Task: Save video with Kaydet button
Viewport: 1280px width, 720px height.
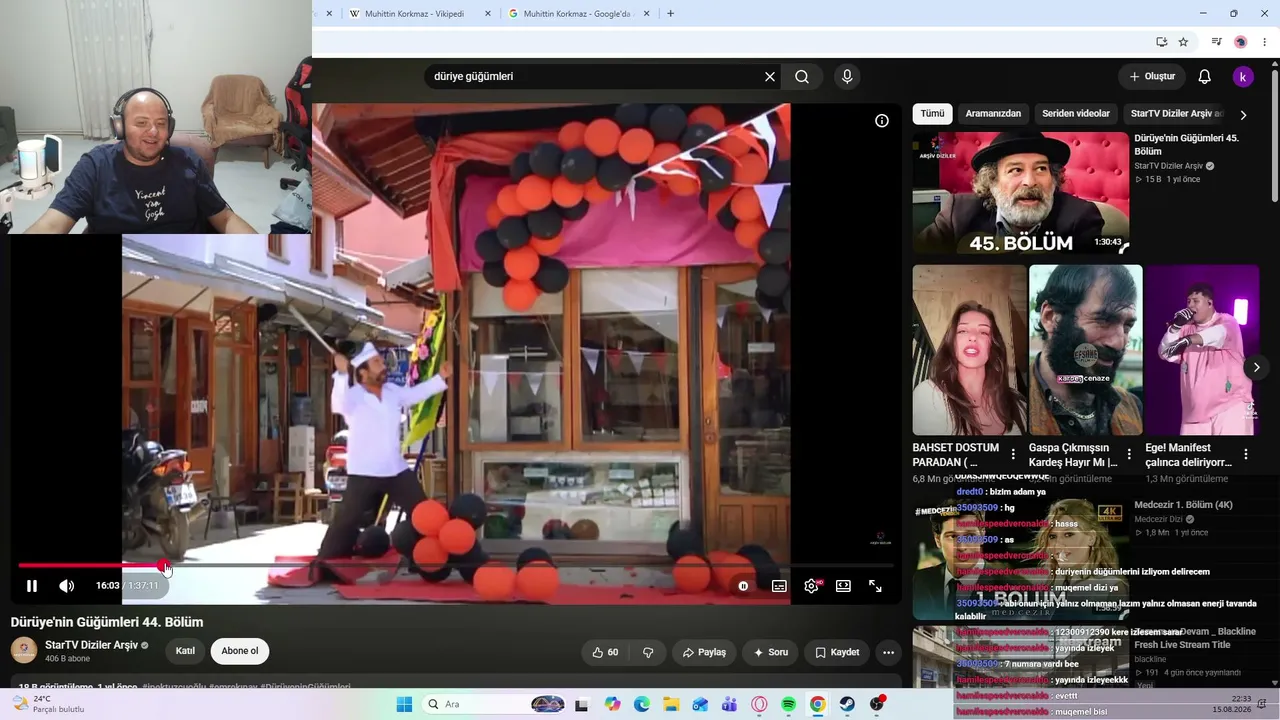Action: (x=837, y=652)
